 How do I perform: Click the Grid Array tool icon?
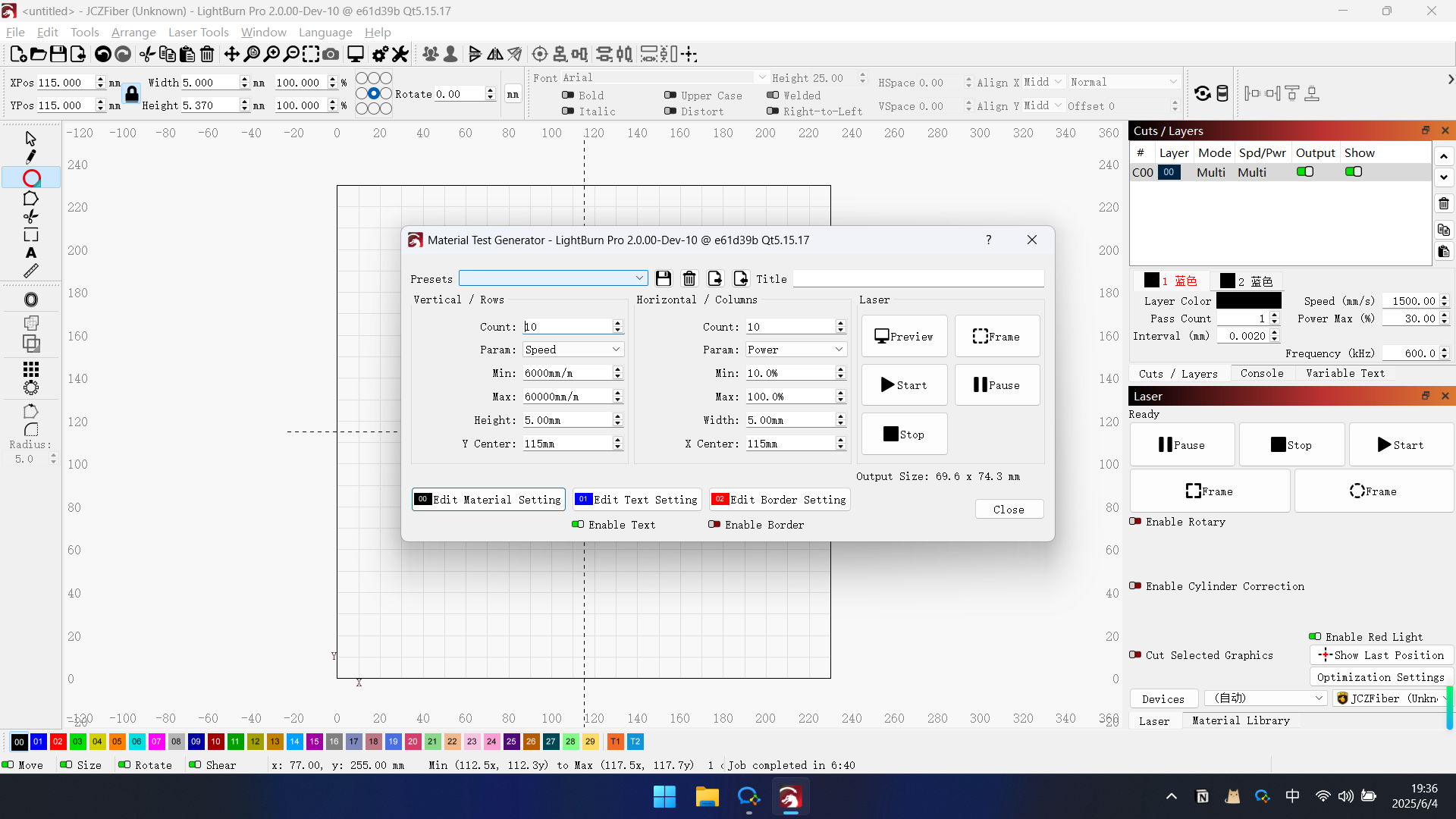30,369
